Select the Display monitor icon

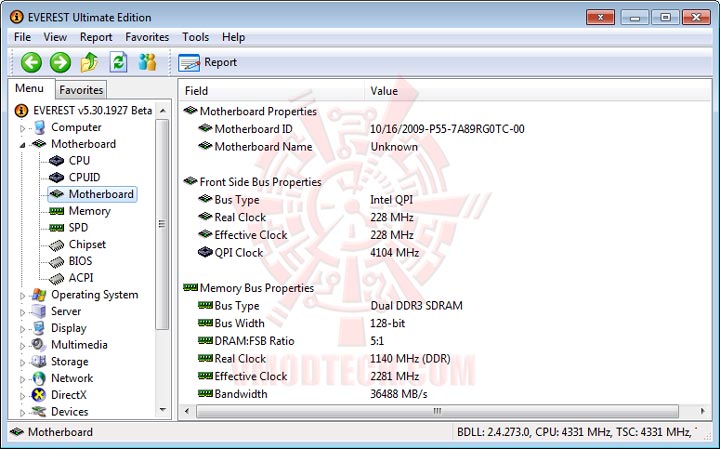click(x=39, y=328)
